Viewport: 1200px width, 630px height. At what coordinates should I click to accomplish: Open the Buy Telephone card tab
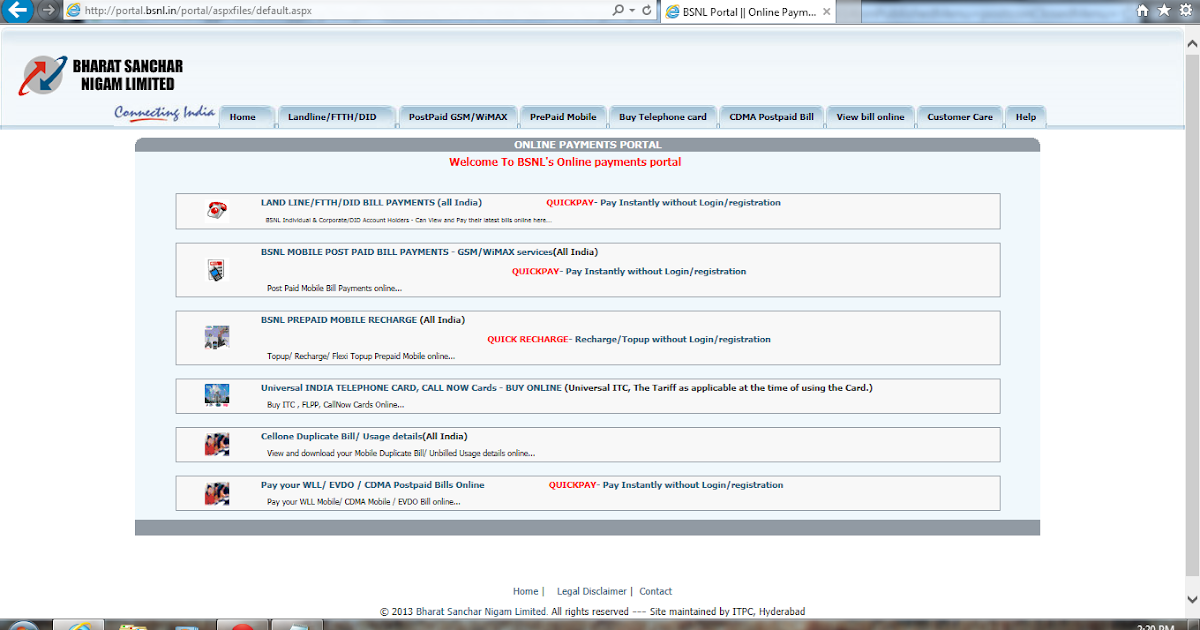click(x=662, y=117)
